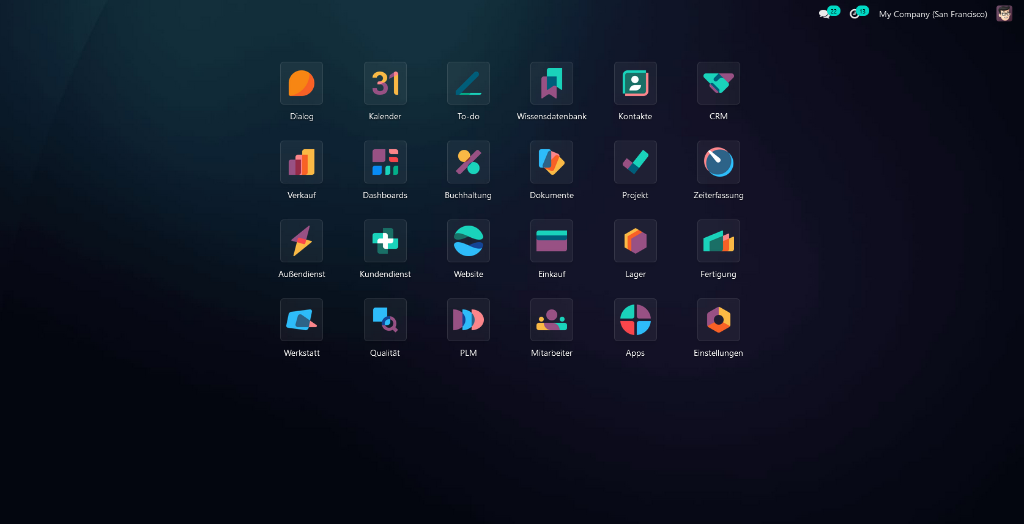Open the chat messages notification icon
This screenshot has height=524, width=1024.
point(828,13)
